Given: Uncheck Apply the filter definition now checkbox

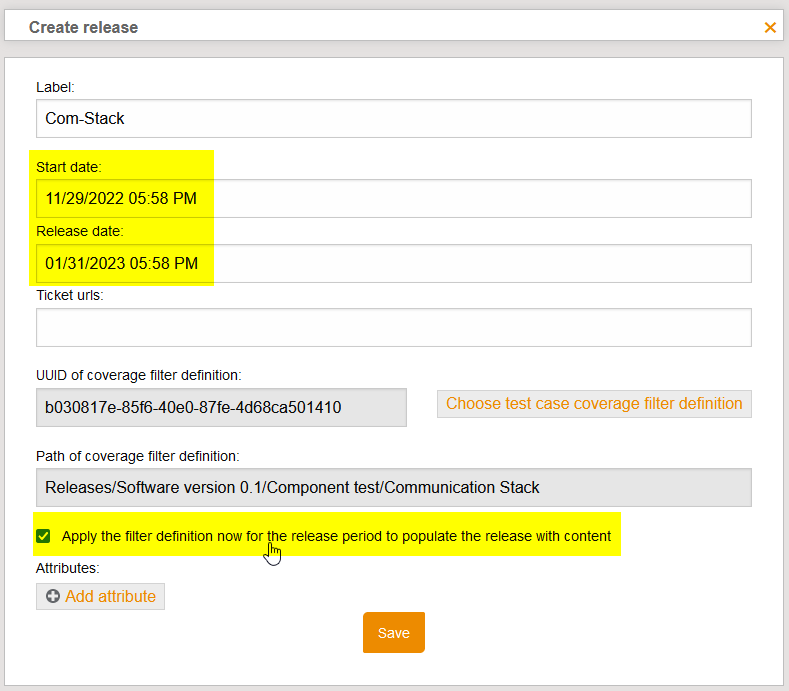Looking at the screenshot, I should (x=43, y=536).
